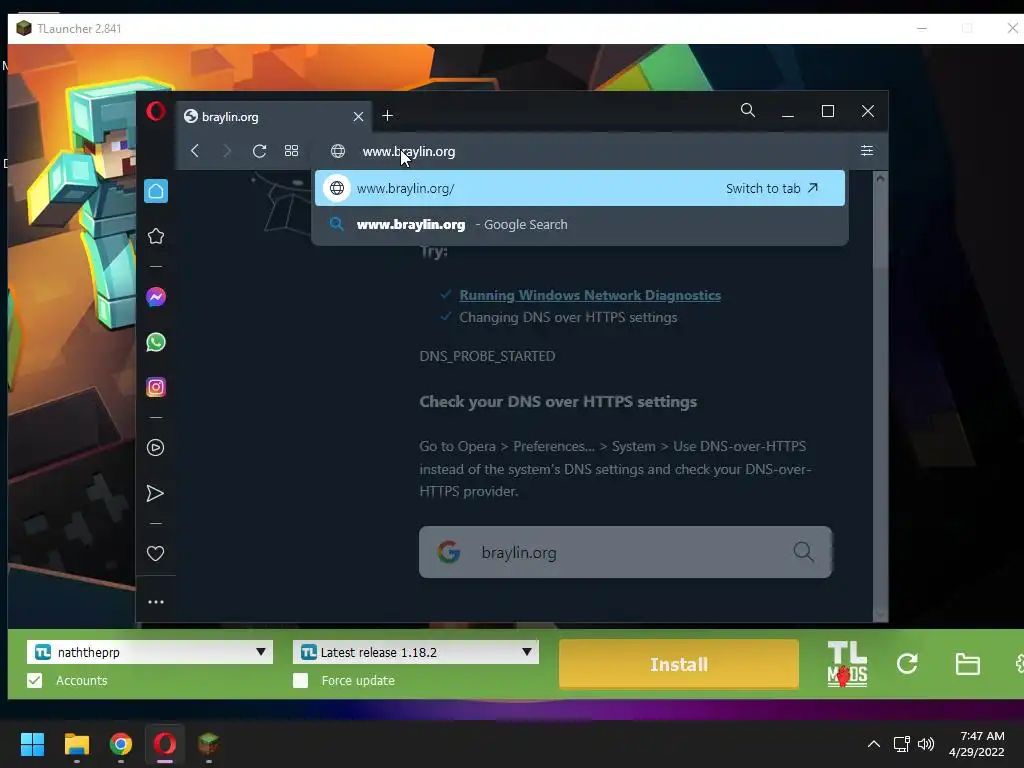1024x768 pixels.
Task: Open the naththeprp account dropdown
Action: (150, 652)
